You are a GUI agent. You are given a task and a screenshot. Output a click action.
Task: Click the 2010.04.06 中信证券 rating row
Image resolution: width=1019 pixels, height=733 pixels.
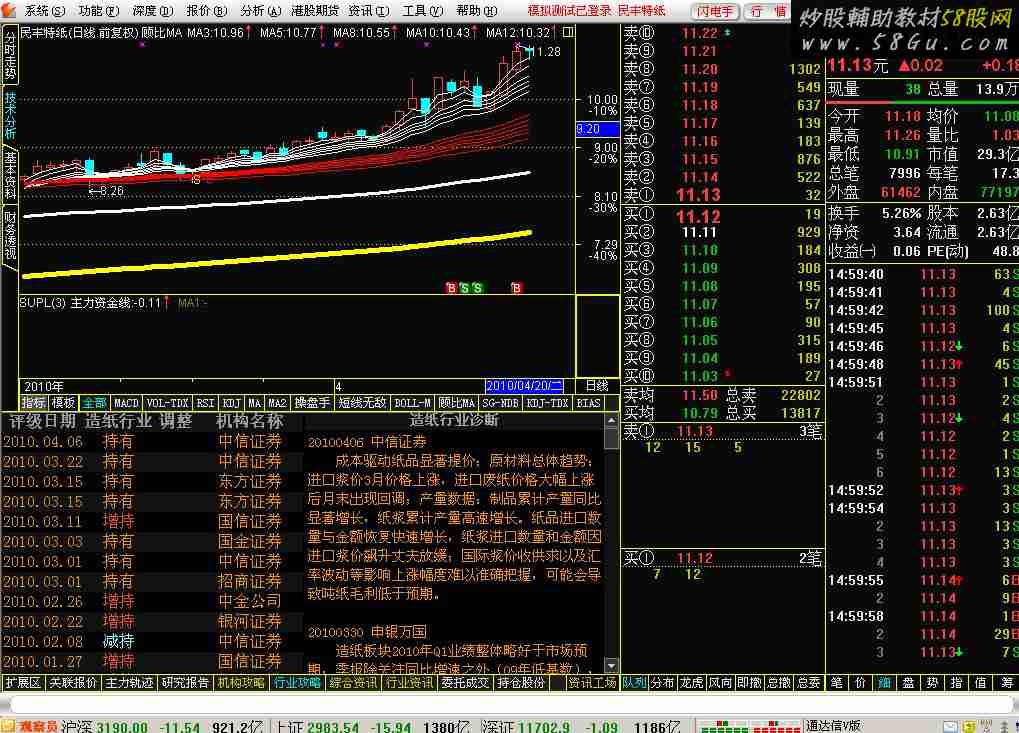[151, 442]
